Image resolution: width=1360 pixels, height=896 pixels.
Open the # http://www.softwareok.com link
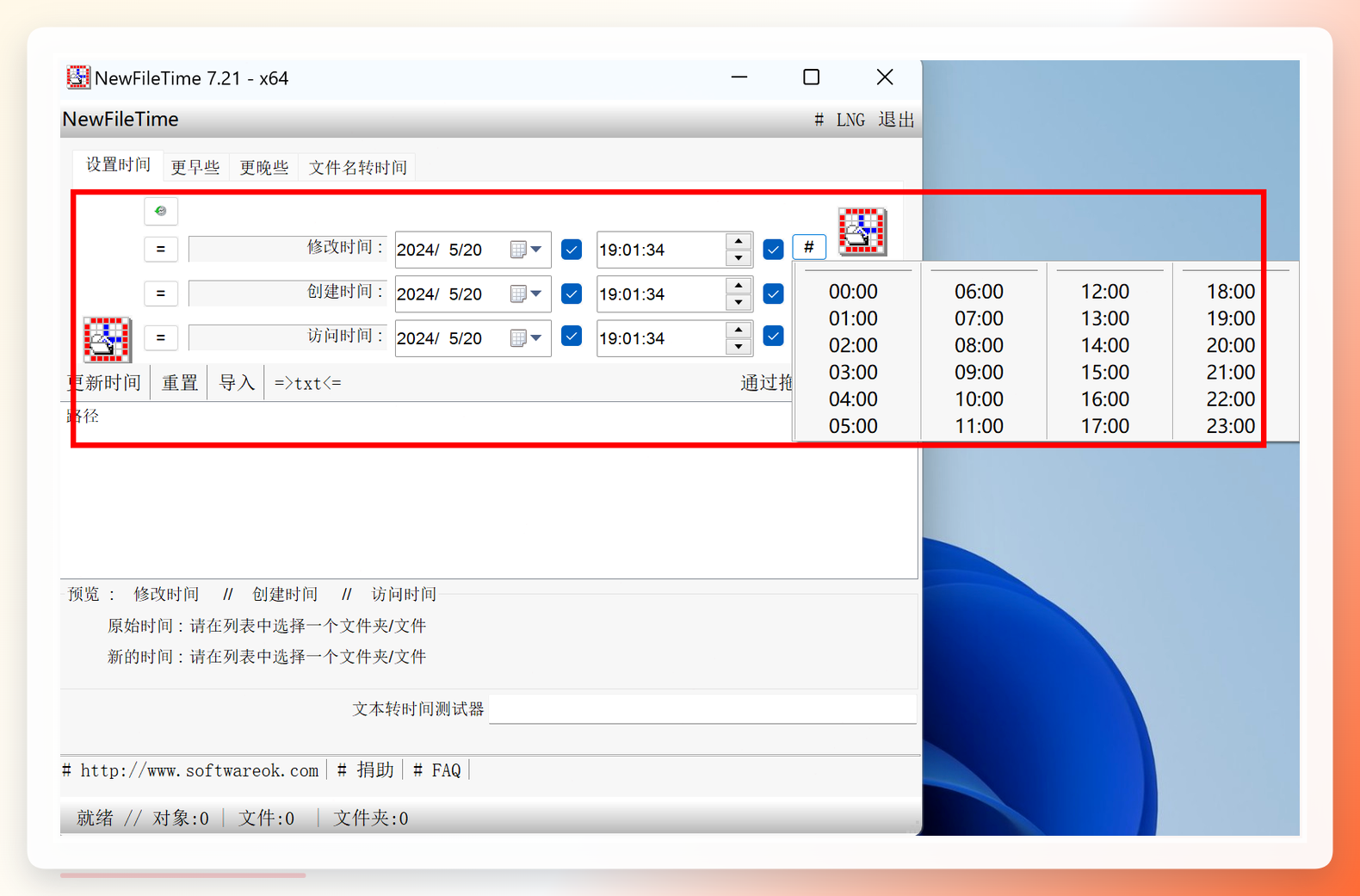tap(190, 770)
